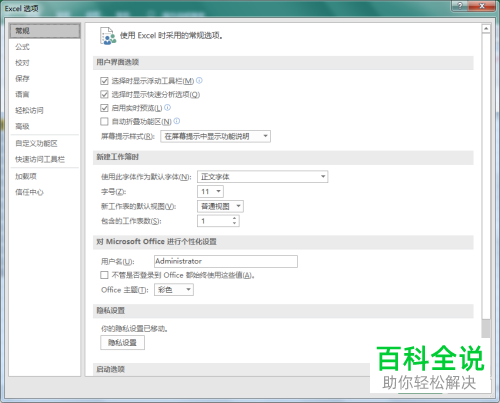Screen dimensions: 500x403
Task: Click info icon beside 选择时显示浮动工具栏
Action: [199, 80]
